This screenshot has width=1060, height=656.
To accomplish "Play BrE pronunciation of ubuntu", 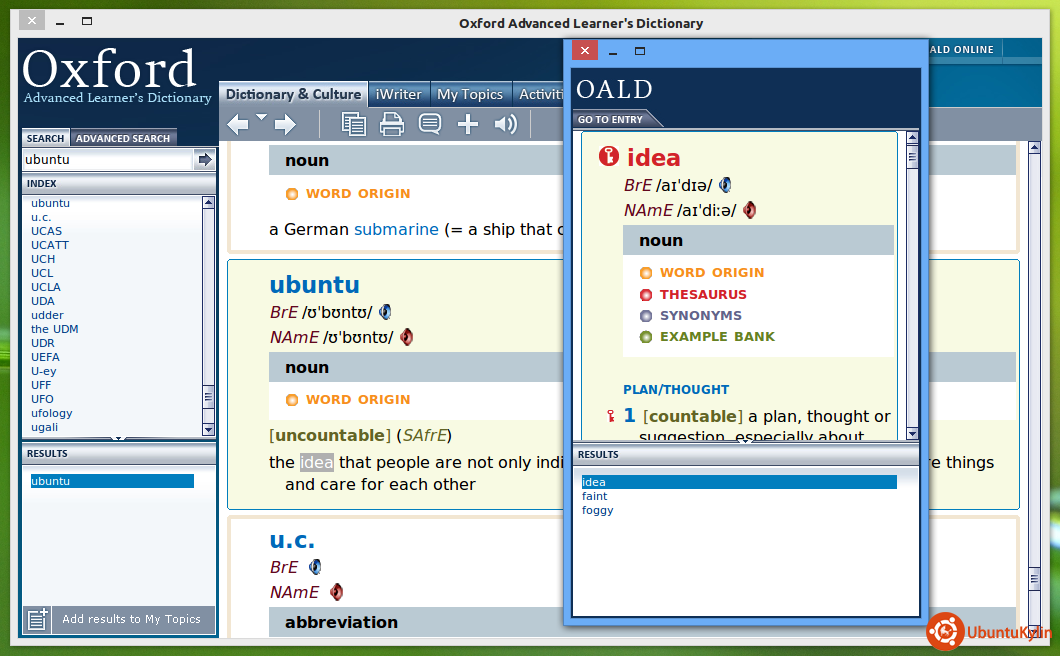I will pyautogui.click(x=385, y=312).
